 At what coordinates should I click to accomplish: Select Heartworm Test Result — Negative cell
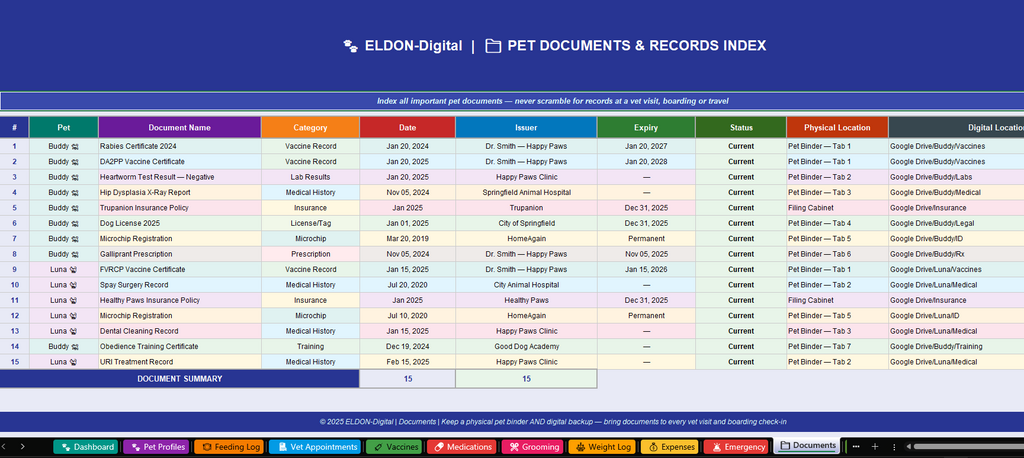point(180,177)
